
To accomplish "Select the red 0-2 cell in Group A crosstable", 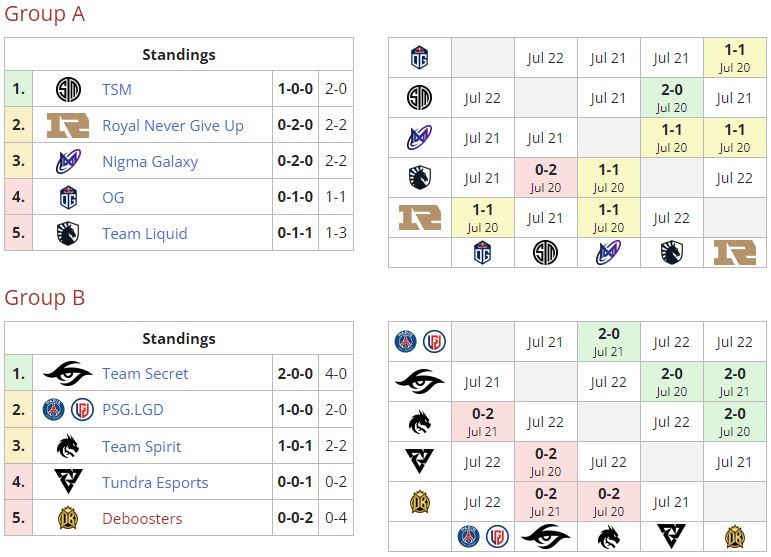I will (545, 178).
